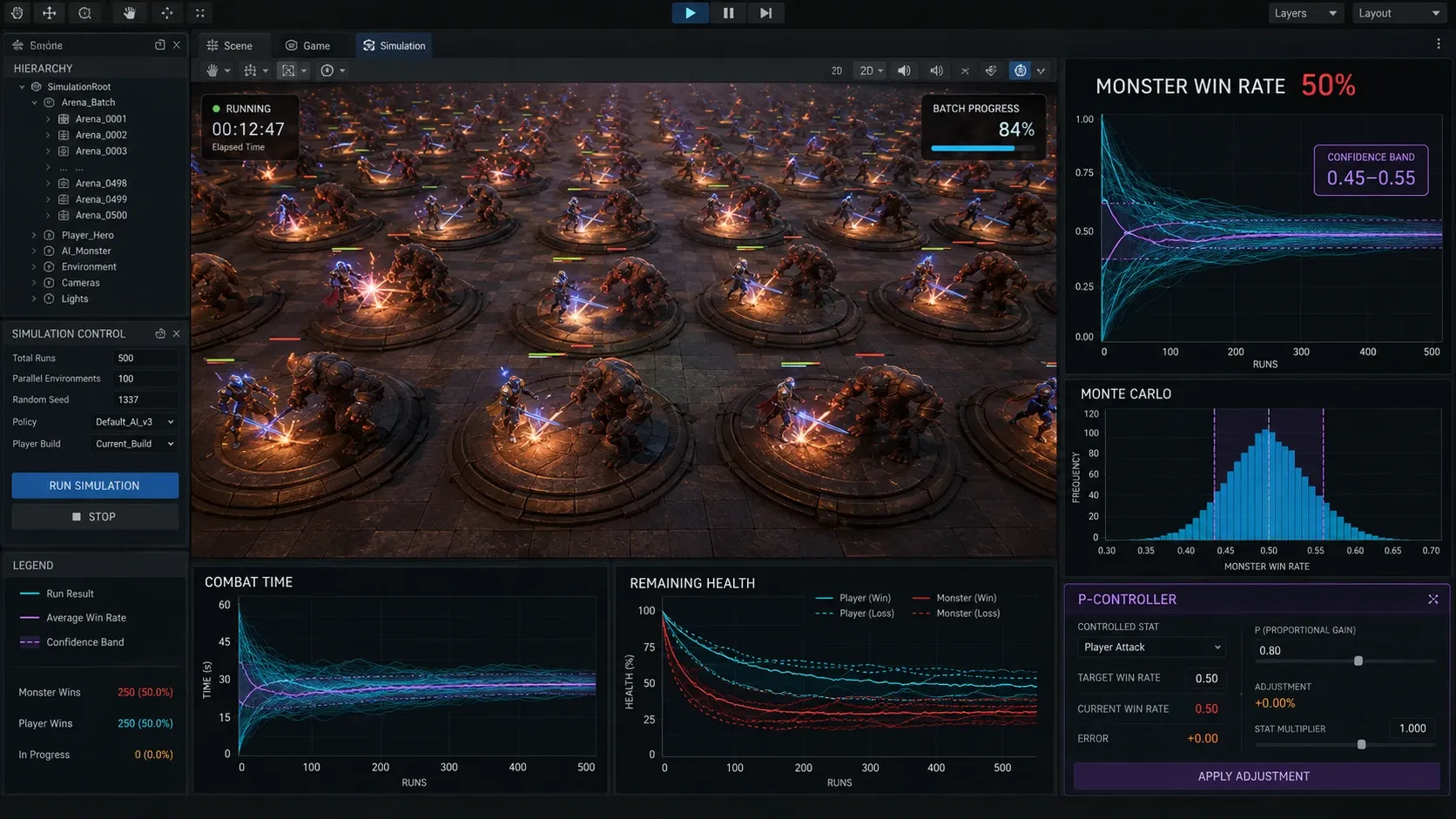Select the Simulation tab

pos(394,45)
